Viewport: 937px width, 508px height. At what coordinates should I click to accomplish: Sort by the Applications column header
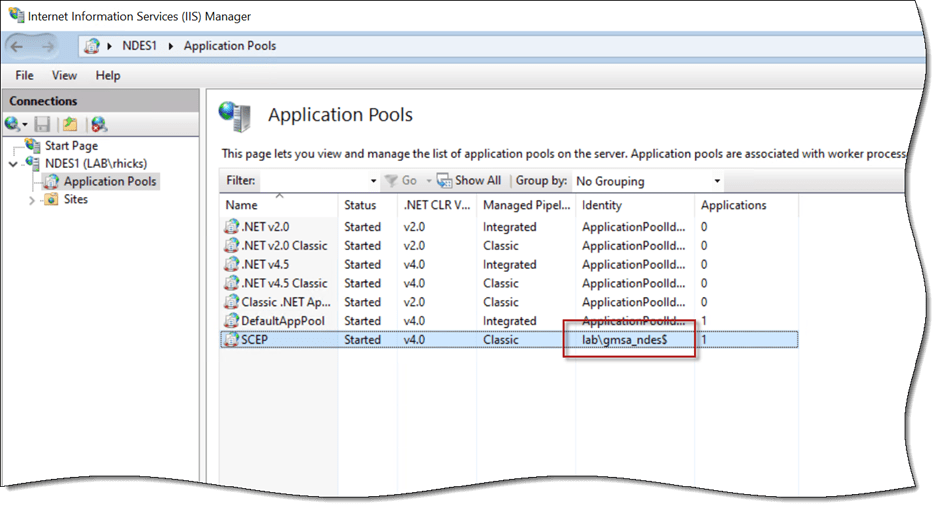[733, 205]
